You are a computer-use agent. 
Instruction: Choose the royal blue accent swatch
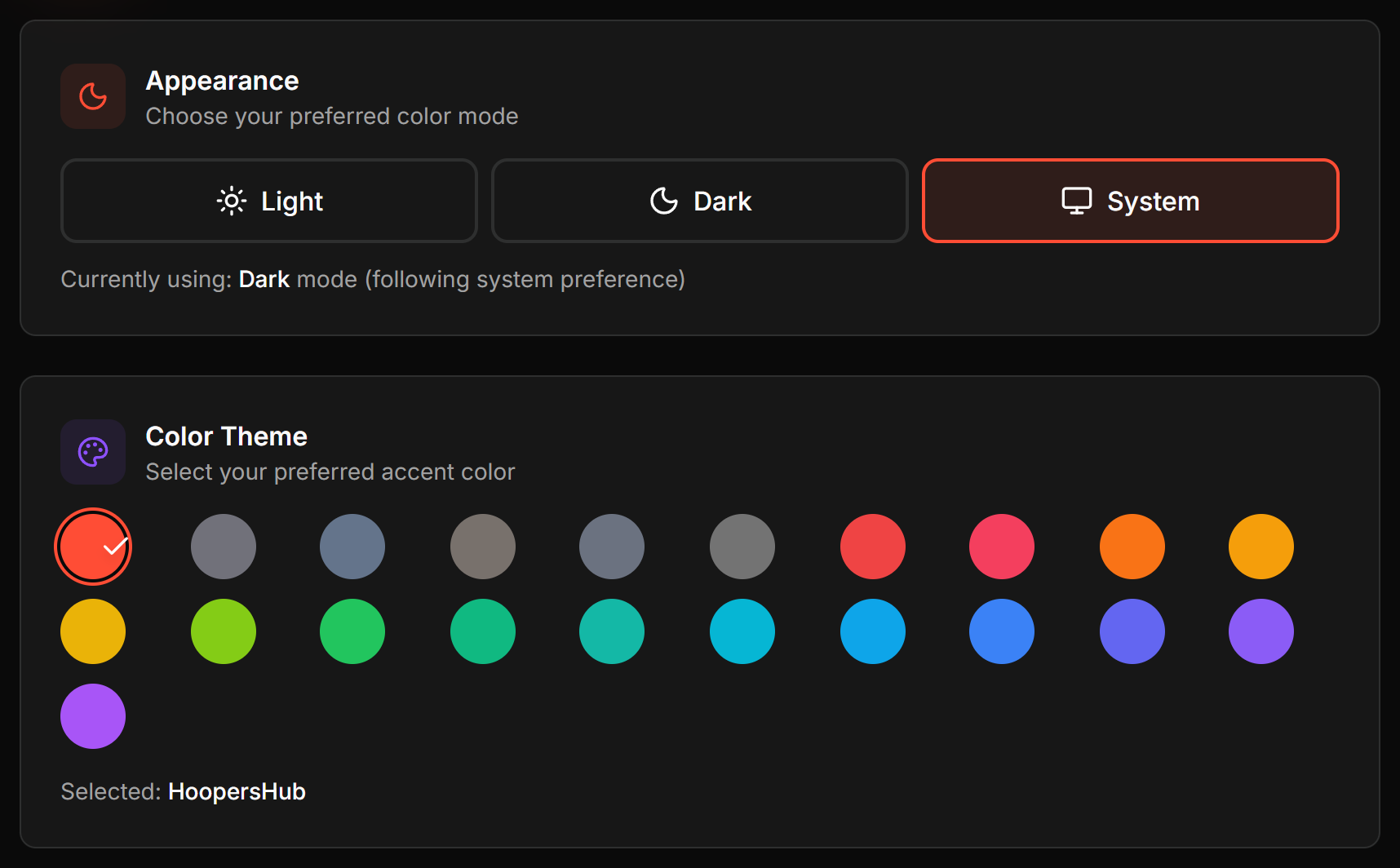(x=1002, y=631)
